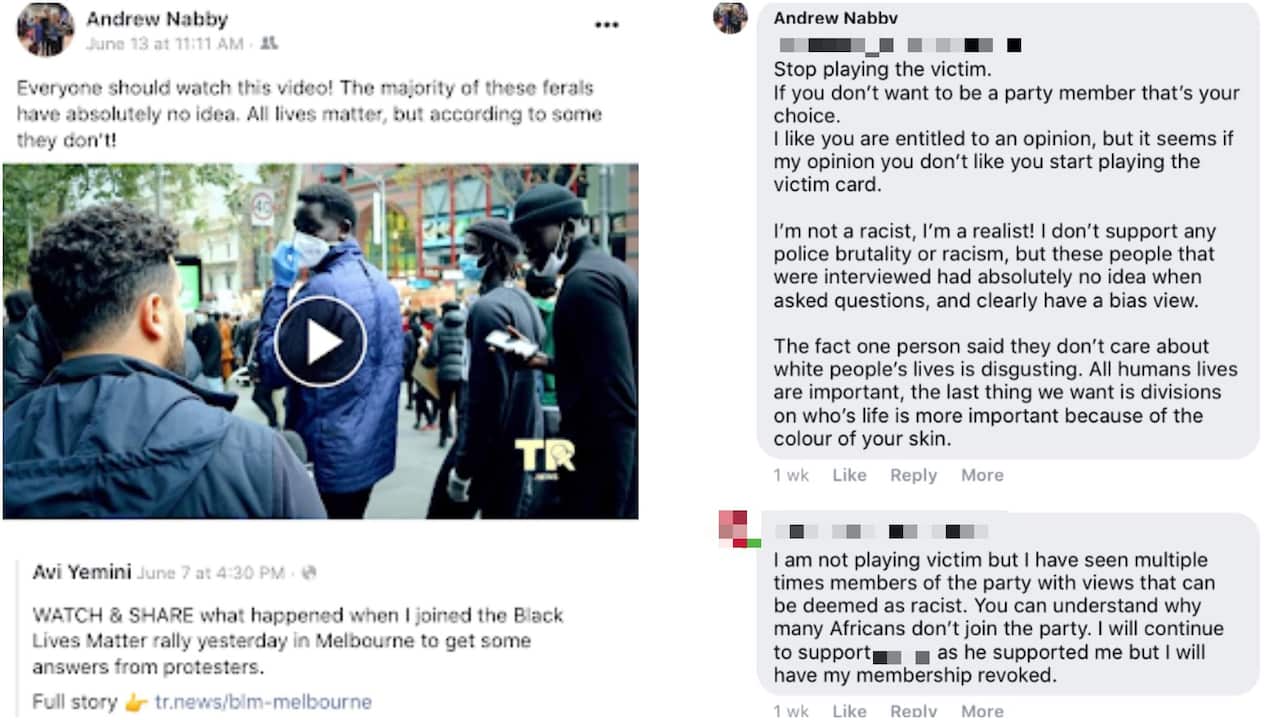Like the second commenter's reply
This screenshot has width=1280, height=720.
tap(849, 711)
